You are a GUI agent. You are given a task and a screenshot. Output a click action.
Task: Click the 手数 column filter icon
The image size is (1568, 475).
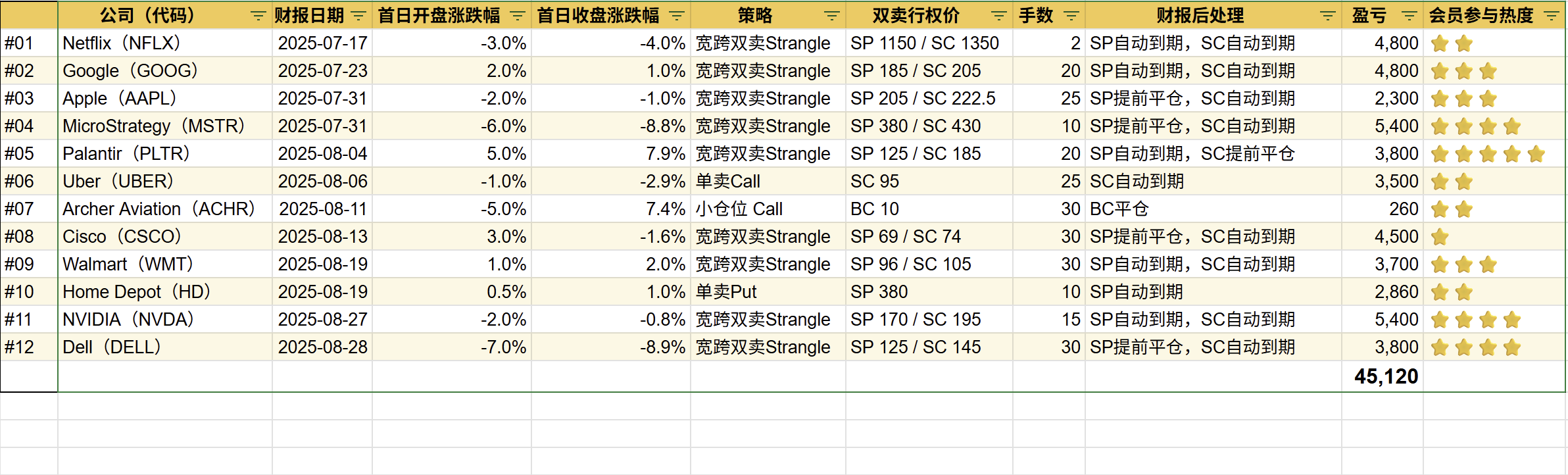click(x=1071, y=16)
